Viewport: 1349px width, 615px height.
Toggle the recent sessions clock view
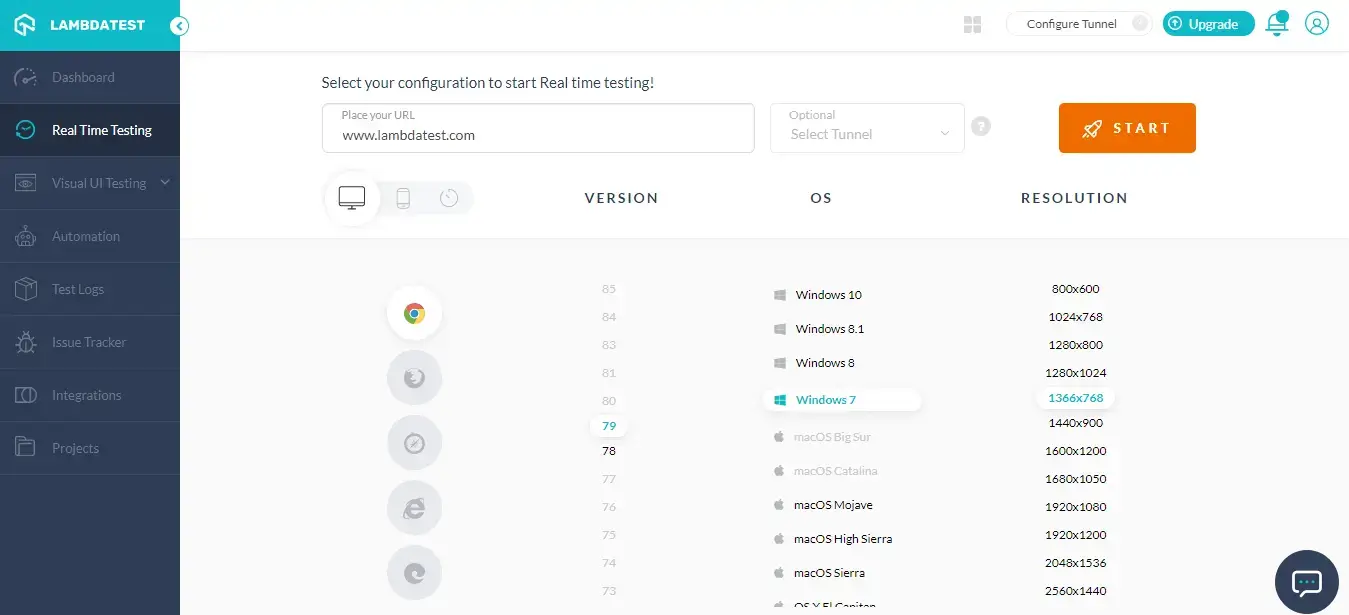pyautogui.click(x=448, y=197)
